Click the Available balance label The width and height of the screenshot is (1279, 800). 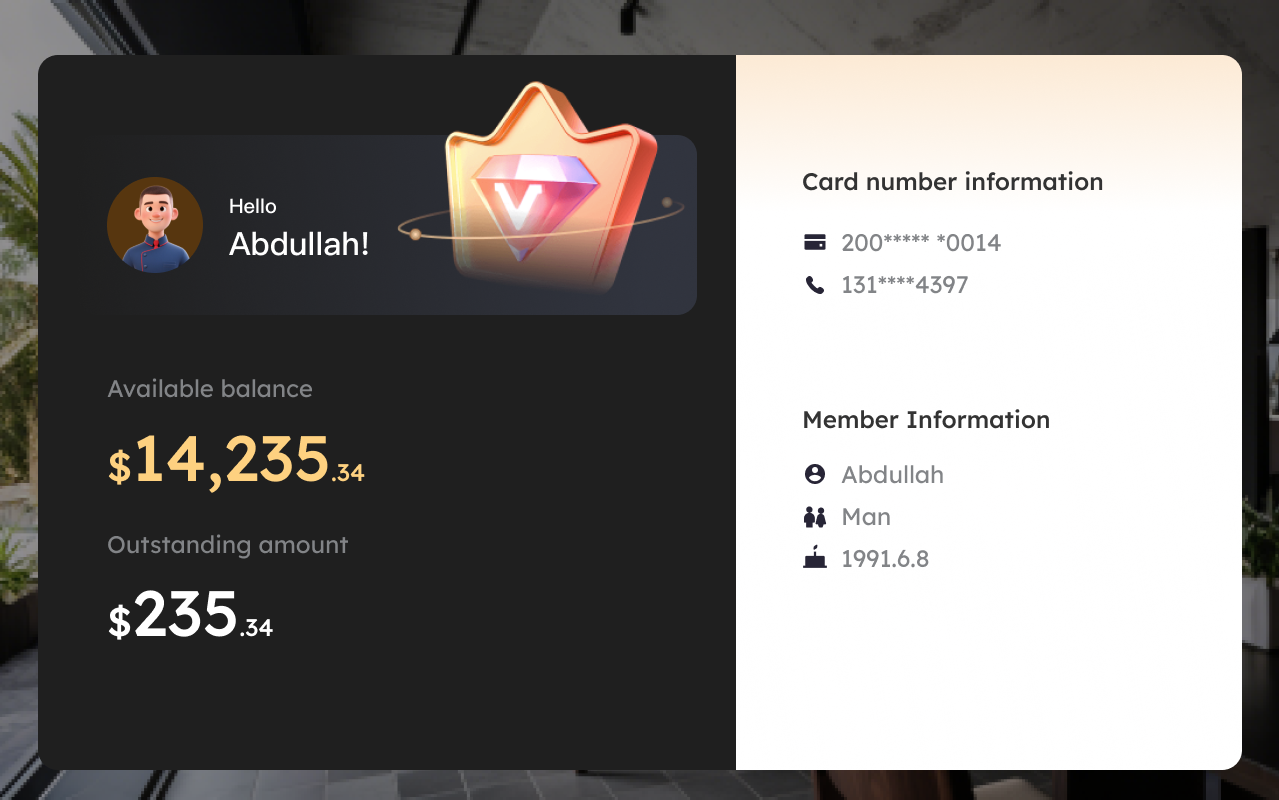tap(210, 388)
